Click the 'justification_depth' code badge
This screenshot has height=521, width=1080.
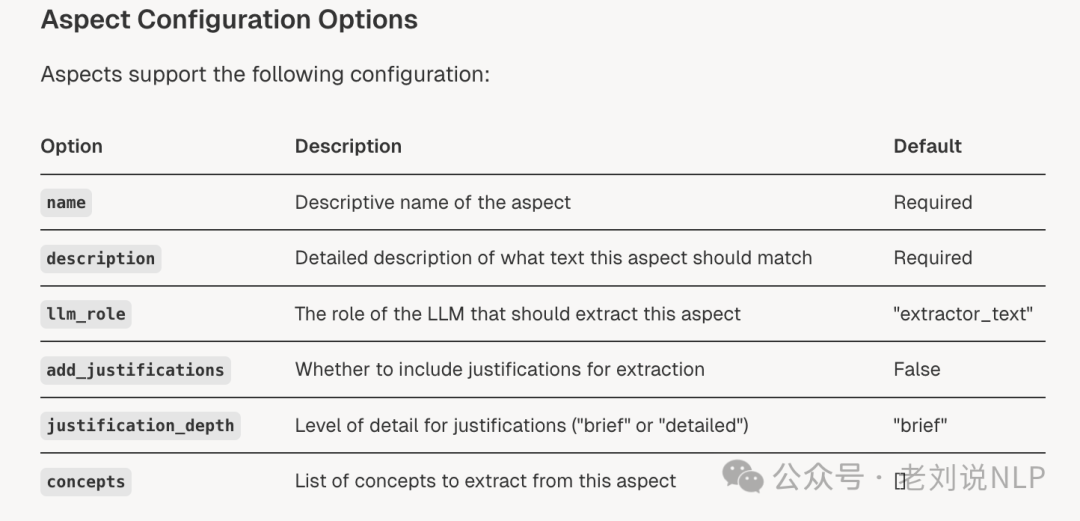[141, 426]
